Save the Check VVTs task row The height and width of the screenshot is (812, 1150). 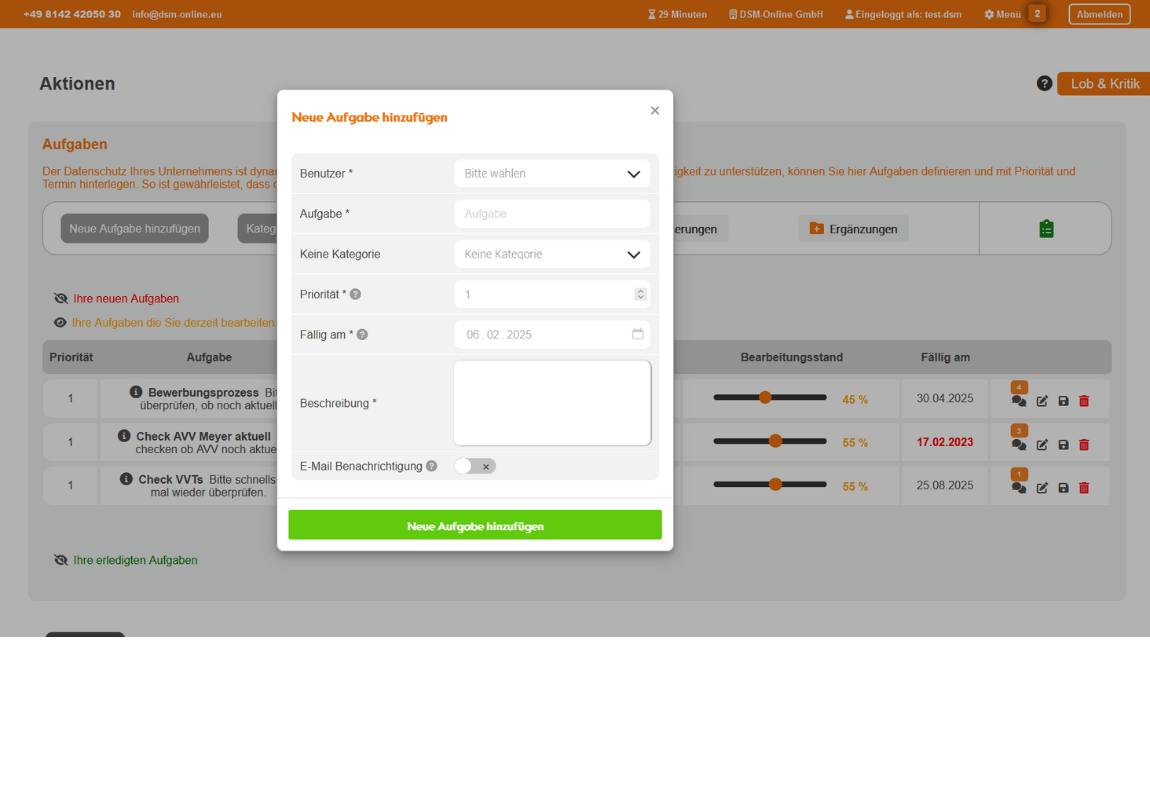pyautogui.click(x=1063, y=488)
